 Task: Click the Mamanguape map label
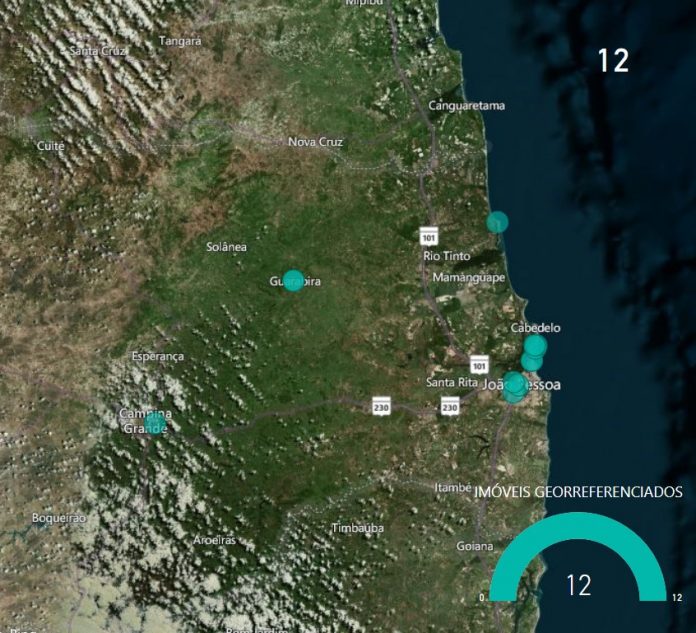tap(469, 277)
